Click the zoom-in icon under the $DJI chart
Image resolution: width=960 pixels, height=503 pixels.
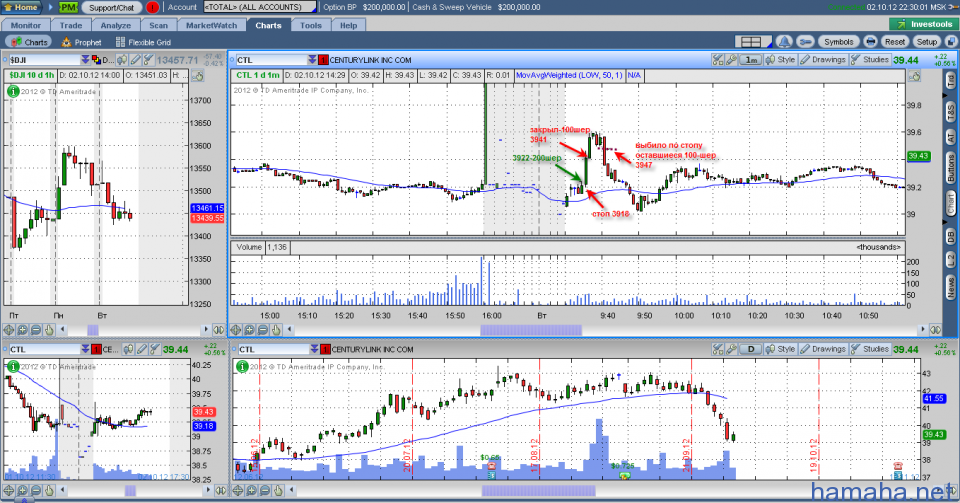pyautogui.click(x=23, y=330)
